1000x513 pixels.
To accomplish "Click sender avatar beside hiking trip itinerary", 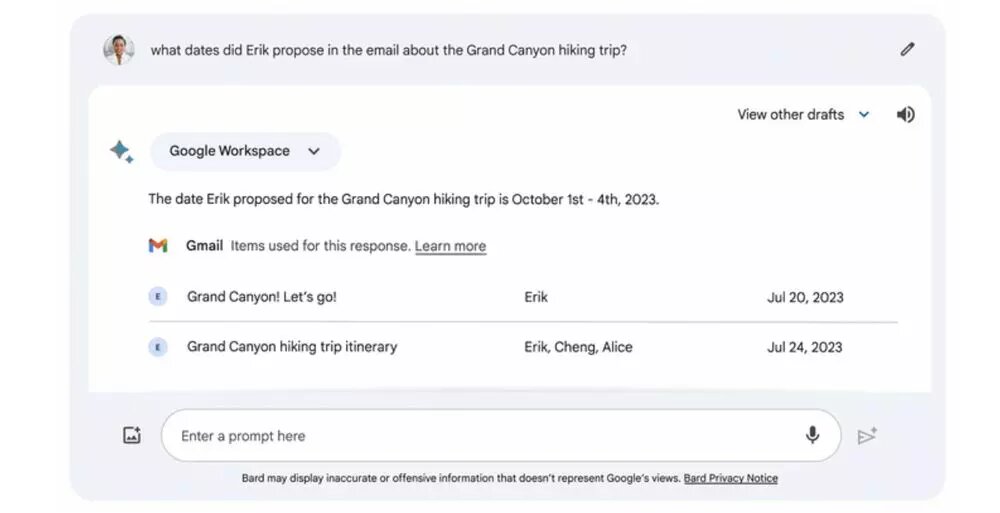I will click(158, 347).
